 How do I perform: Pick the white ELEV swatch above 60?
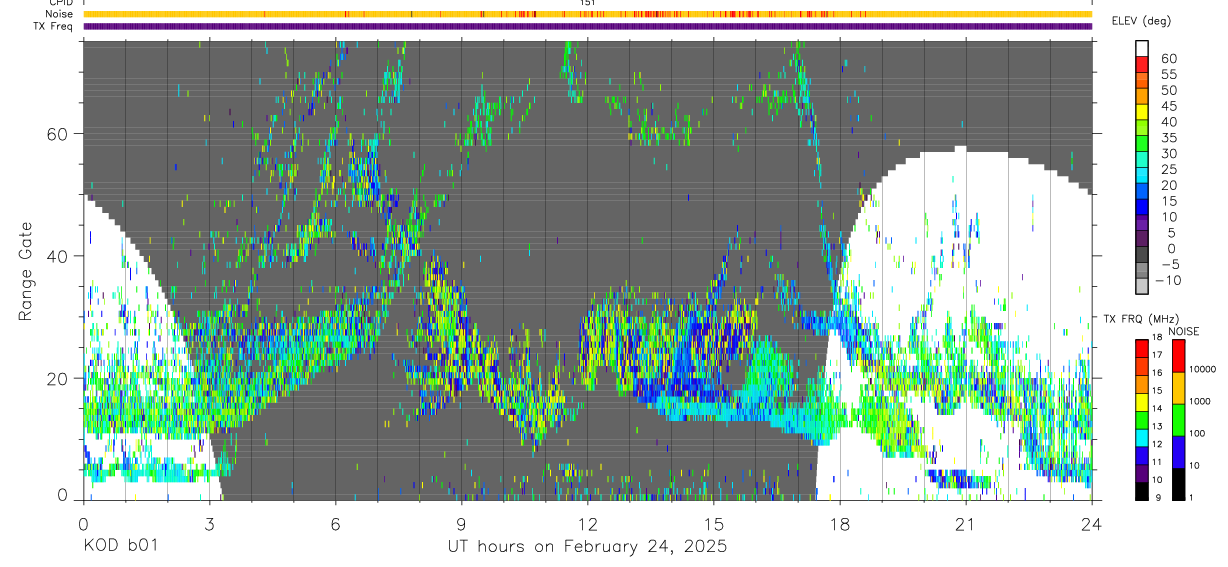point(1142,49)
